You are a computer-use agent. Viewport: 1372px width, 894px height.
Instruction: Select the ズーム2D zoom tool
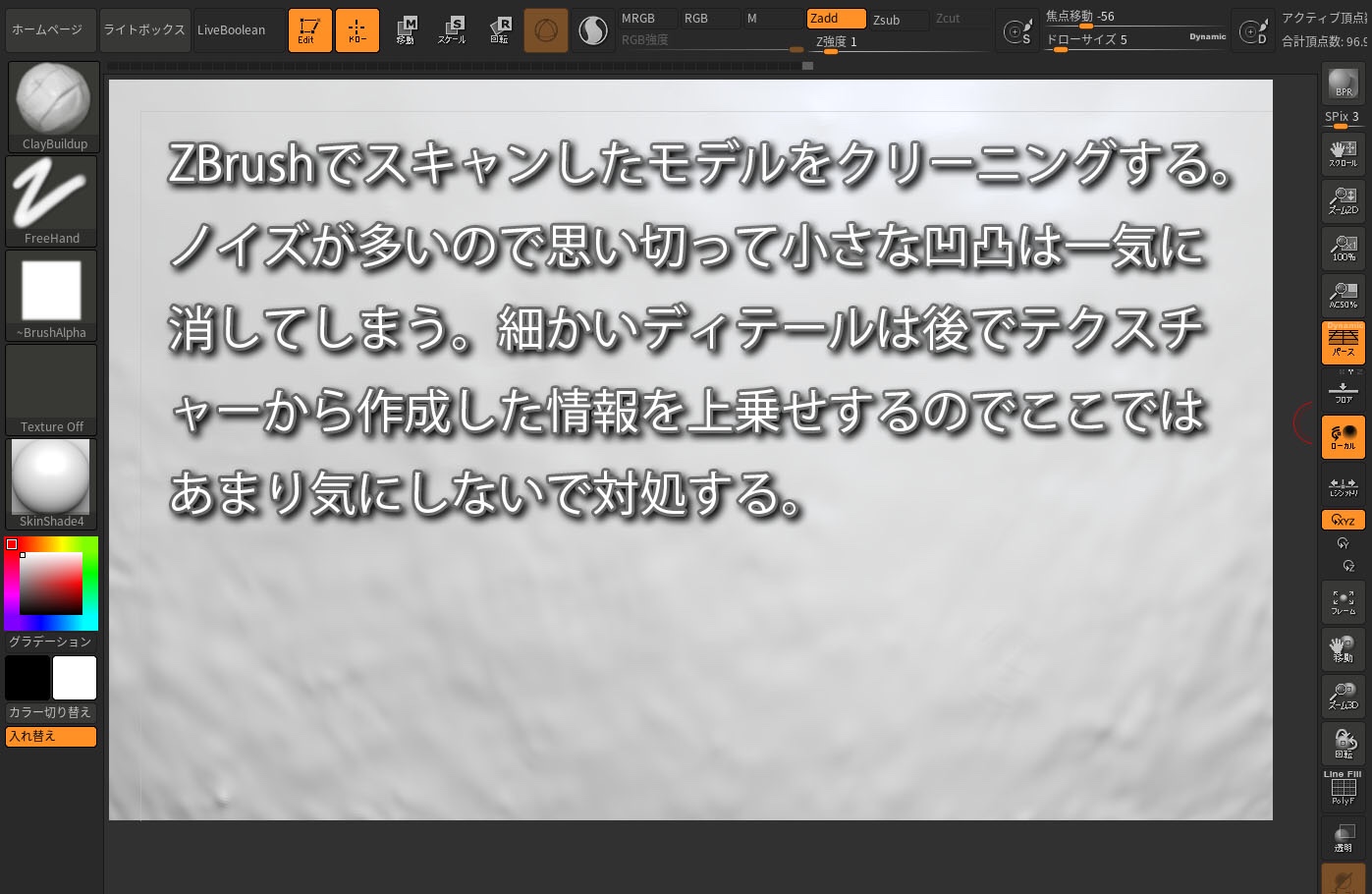coord(1344,201)
